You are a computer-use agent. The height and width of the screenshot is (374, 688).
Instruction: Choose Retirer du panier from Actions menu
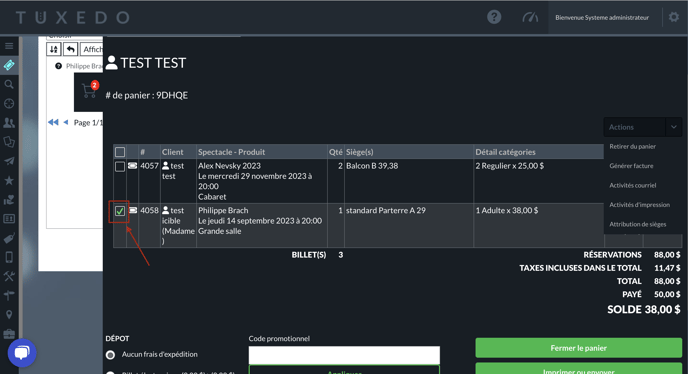pyautogui.click(x=632, y=147)
